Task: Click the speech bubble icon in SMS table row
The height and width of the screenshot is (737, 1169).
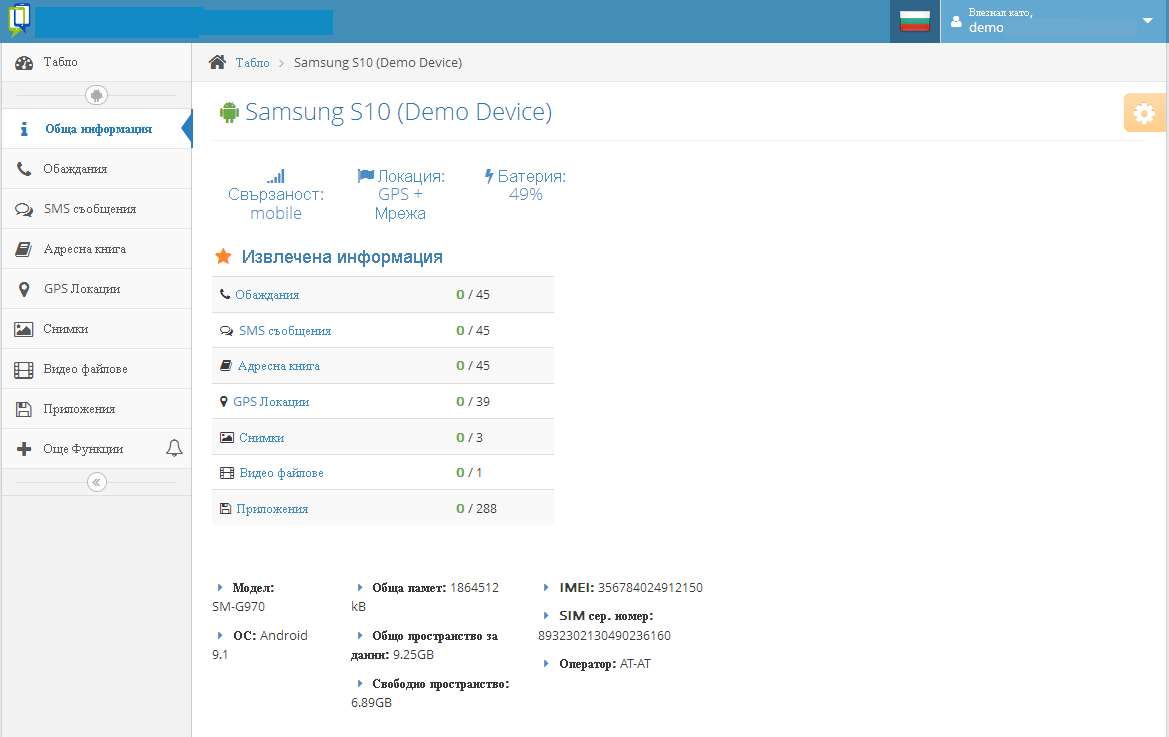Action: click(x=227, y=330)
